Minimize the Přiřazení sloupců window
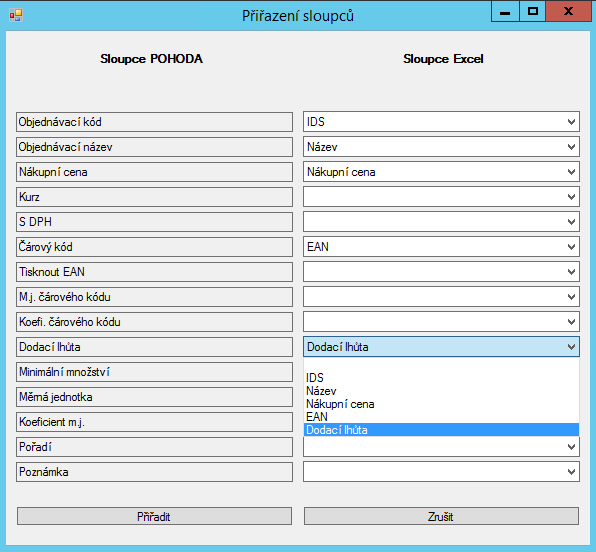This screenshot has width=596, height=552. [505, 11]
